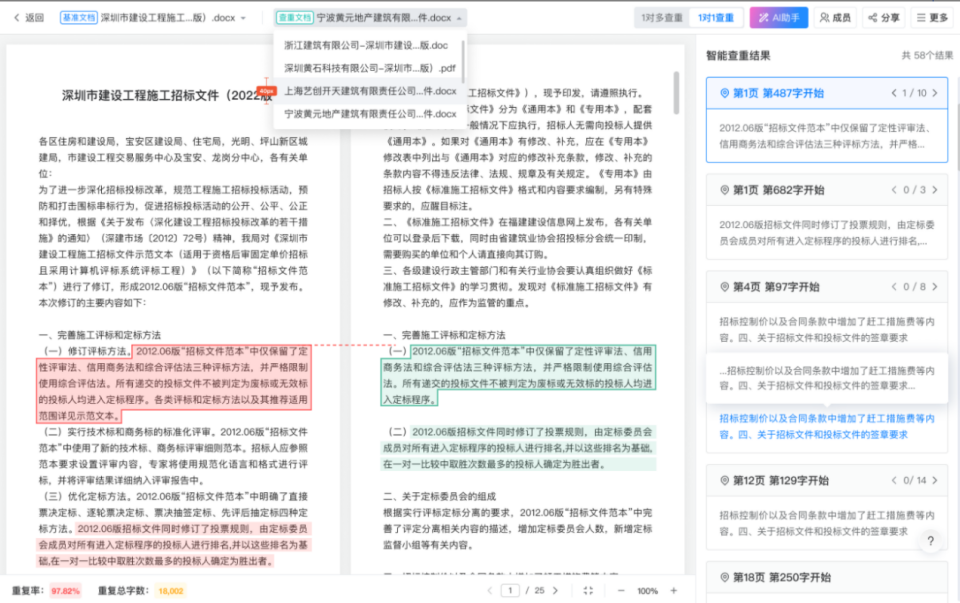Click the 重复率 97.82% value

pos(65,591)
